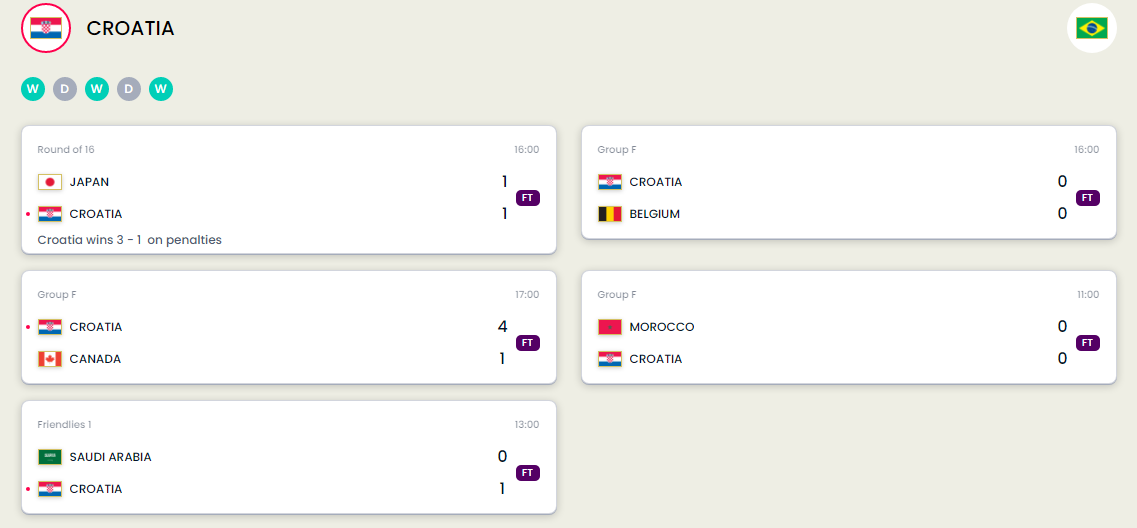This screenshot has height=528, width=1137.
Task: Click SAUDI ARABIA team name
Action: (110, 457)
